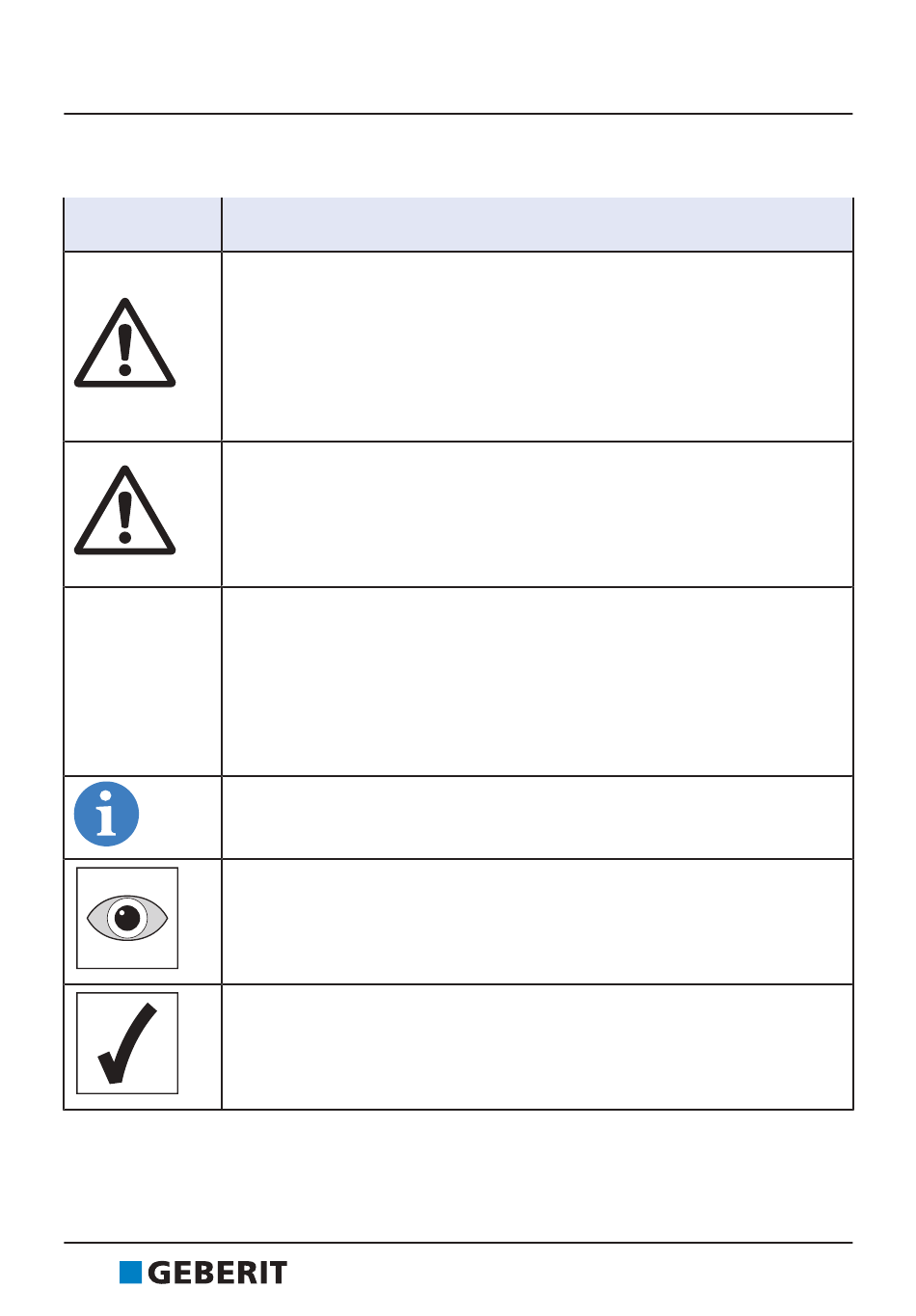Viewport: 916px width, 1316px height.
Task: Click description cell beside lower warning triangle
Action: (x=537, y=515)
